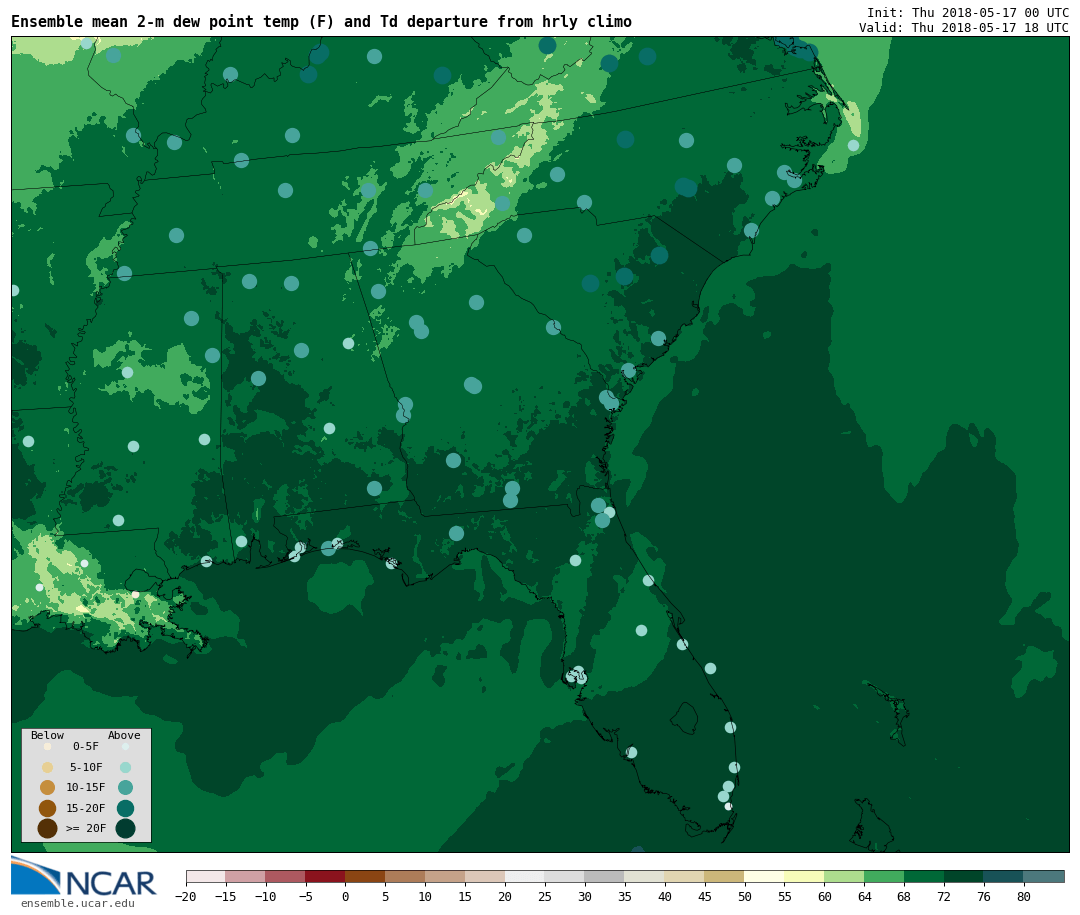The height and width of the screenshot is (915, 1080).
Task: Click the '10-15F' legend label
Action: [x=86, y=787]
